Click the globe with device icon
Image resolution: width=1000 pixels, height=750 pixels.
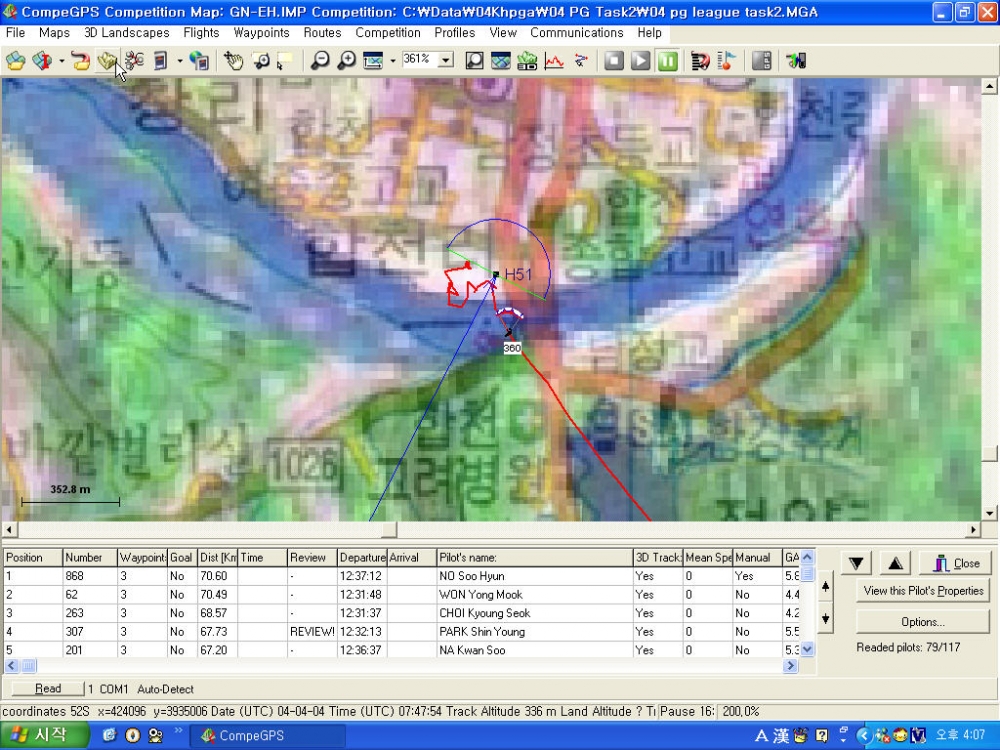click(199, 61)
